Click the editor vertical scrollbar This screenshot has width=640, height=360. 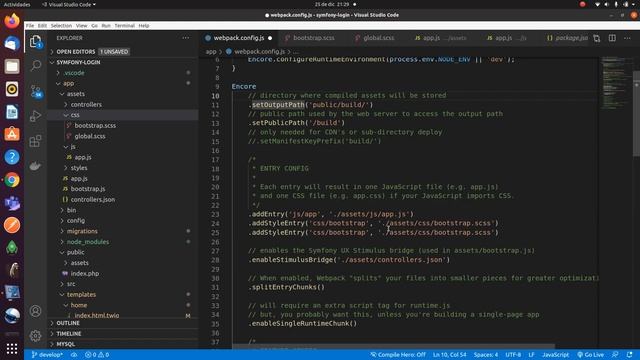pos(636,113)
